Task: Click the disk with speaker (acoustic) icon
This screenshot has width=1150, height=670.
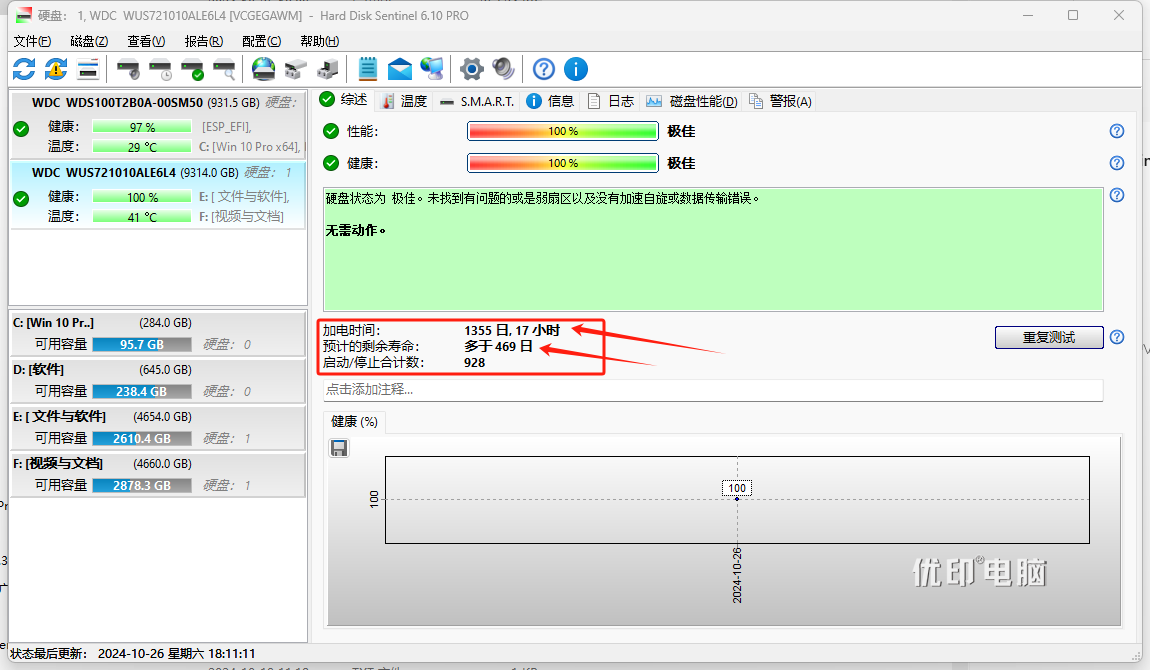Action: 128,70
